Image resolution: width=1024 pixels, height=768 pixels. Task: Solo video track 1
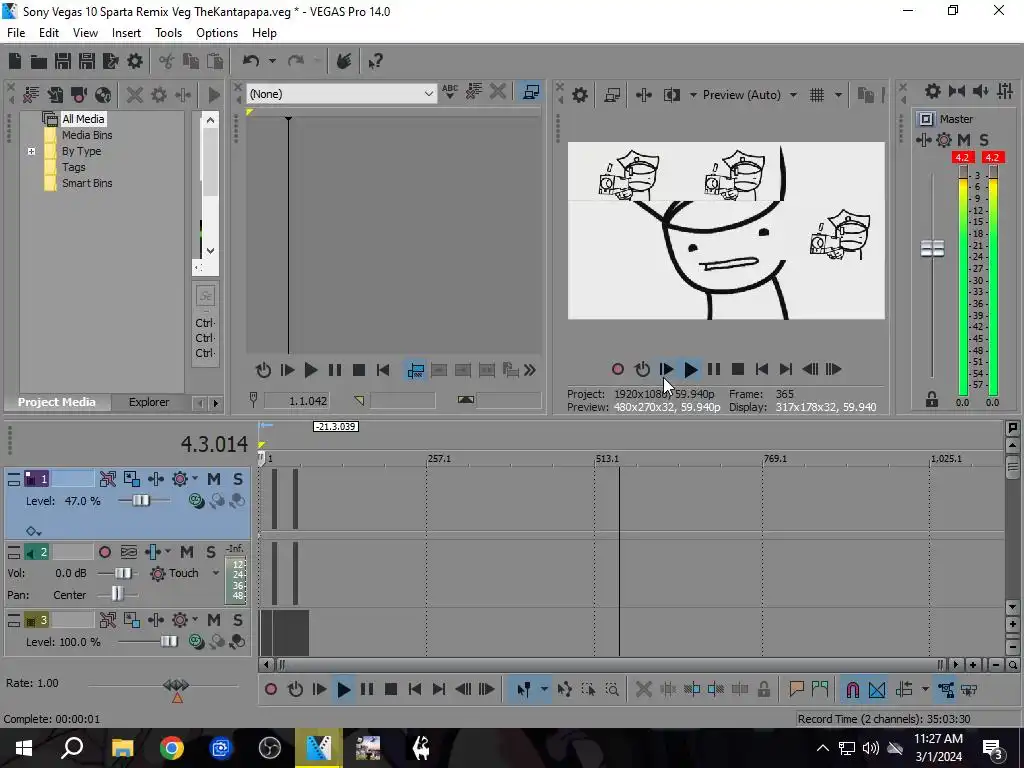[238, 479]
